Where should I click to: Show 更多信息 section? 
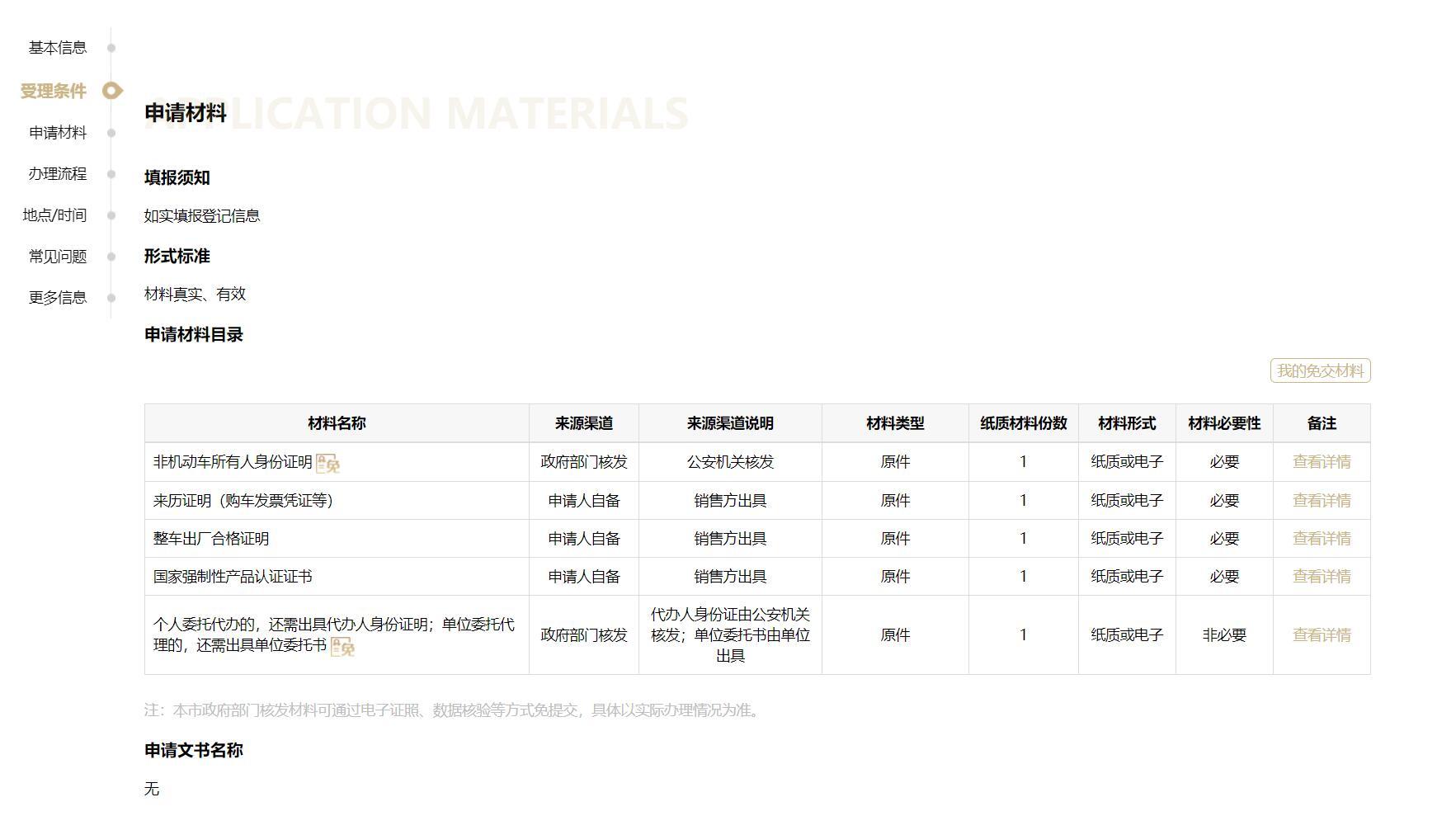[x=58, y=297]
